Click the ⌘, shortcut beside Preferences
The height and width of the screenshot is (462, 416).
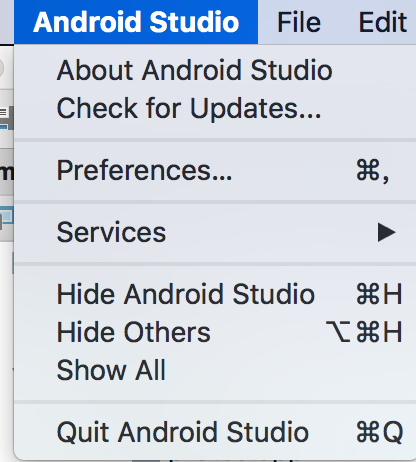pyautogui.click(x=373, y=171)
